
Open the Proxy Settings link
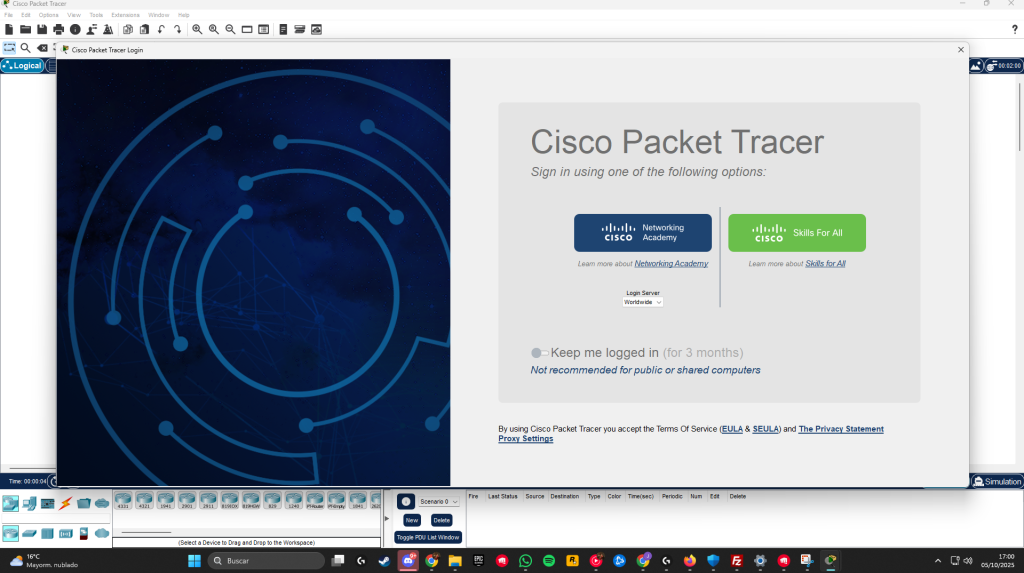click(525, 439)
